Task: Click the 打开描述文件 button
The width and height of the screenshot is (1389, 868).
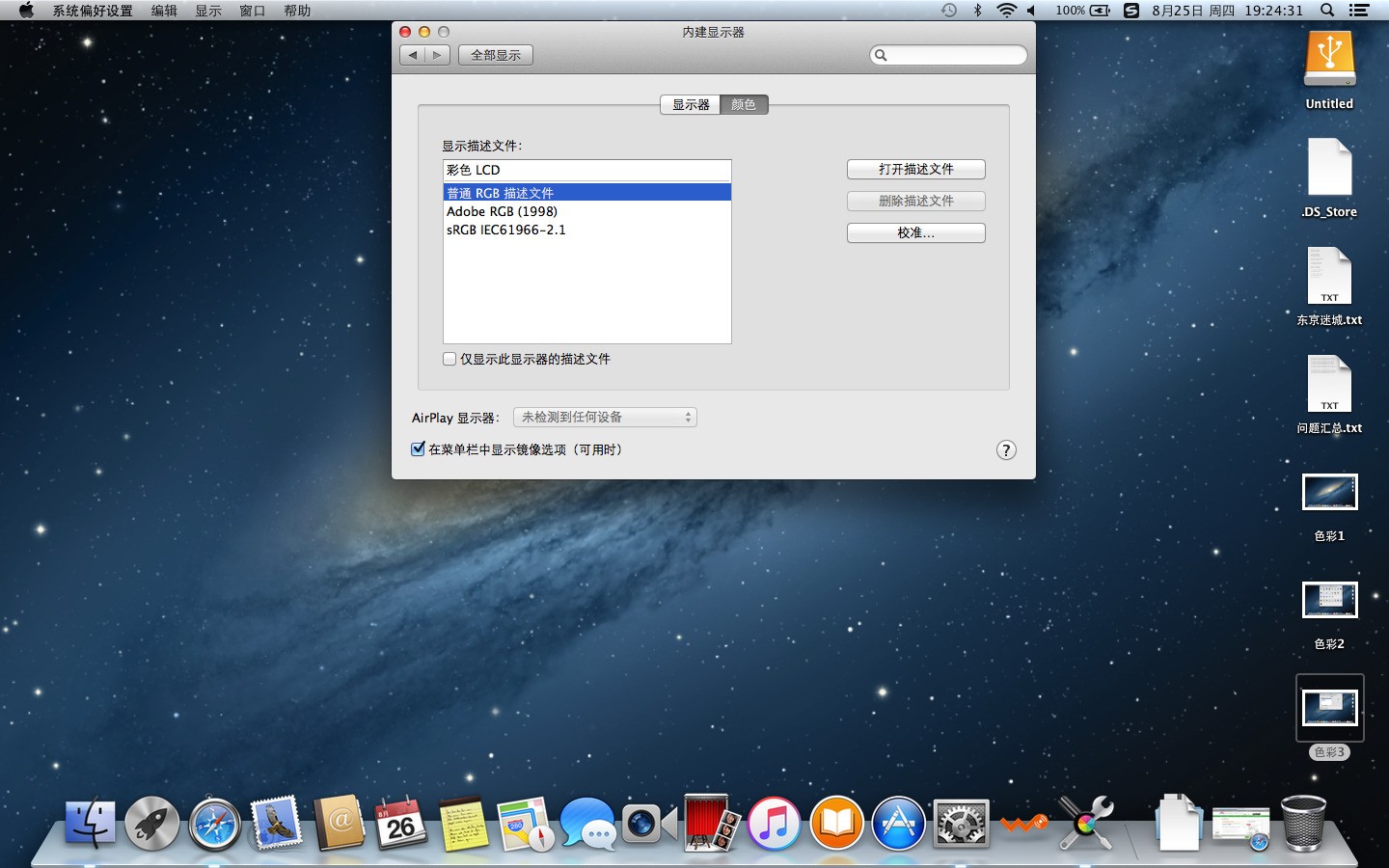Action: pos(916,170)
